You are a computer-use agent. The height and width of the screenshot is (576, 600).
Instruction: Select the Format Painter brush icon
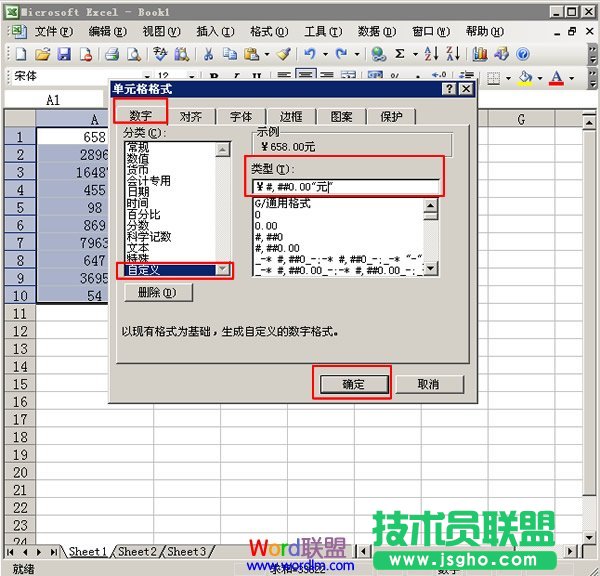[284, 54]
